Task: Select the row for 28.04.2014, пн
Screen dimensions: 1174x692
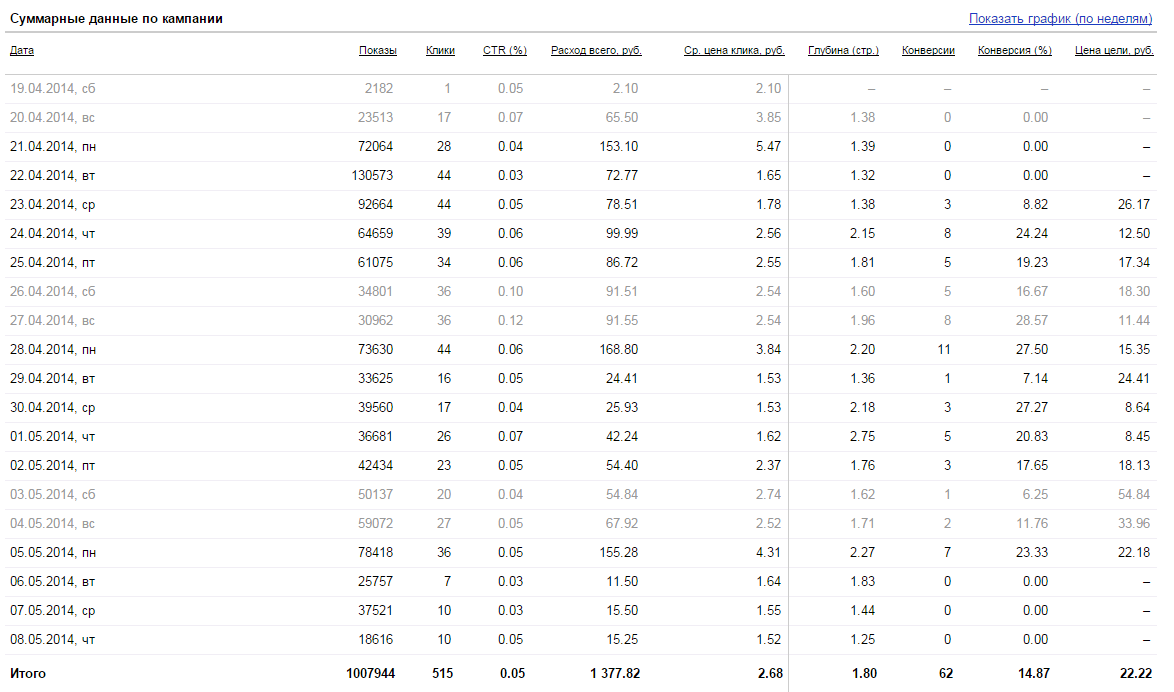Action: 52,350
